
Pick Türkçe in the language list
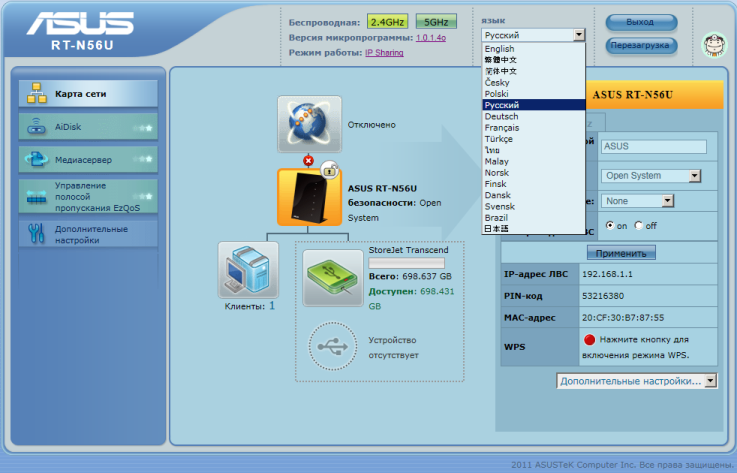click(533, 139)
